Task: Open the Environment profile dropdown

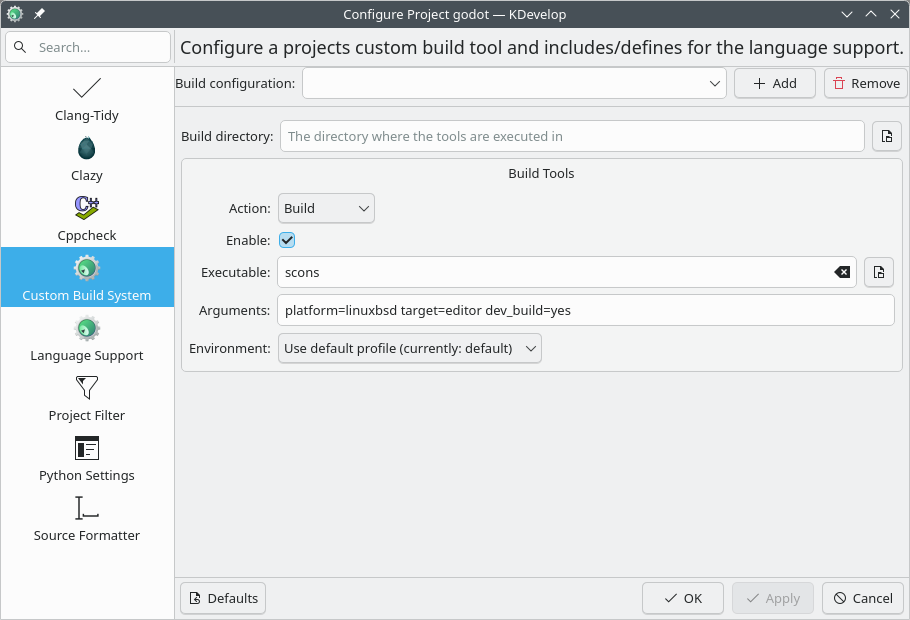Action: coord(409,348)
